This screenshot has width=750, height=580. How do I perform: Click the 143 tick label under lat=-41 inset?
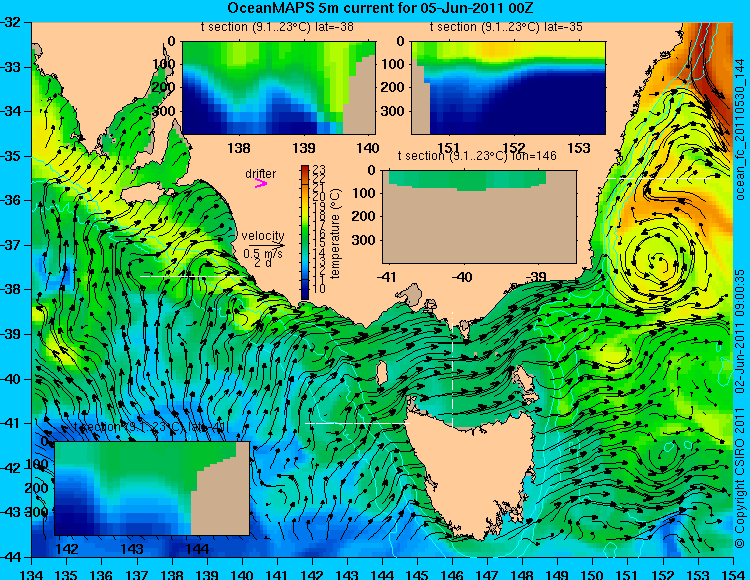point(132,548)
